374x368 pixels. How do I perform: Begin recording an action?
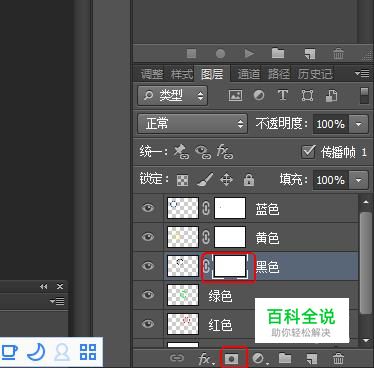click(220, 53)
